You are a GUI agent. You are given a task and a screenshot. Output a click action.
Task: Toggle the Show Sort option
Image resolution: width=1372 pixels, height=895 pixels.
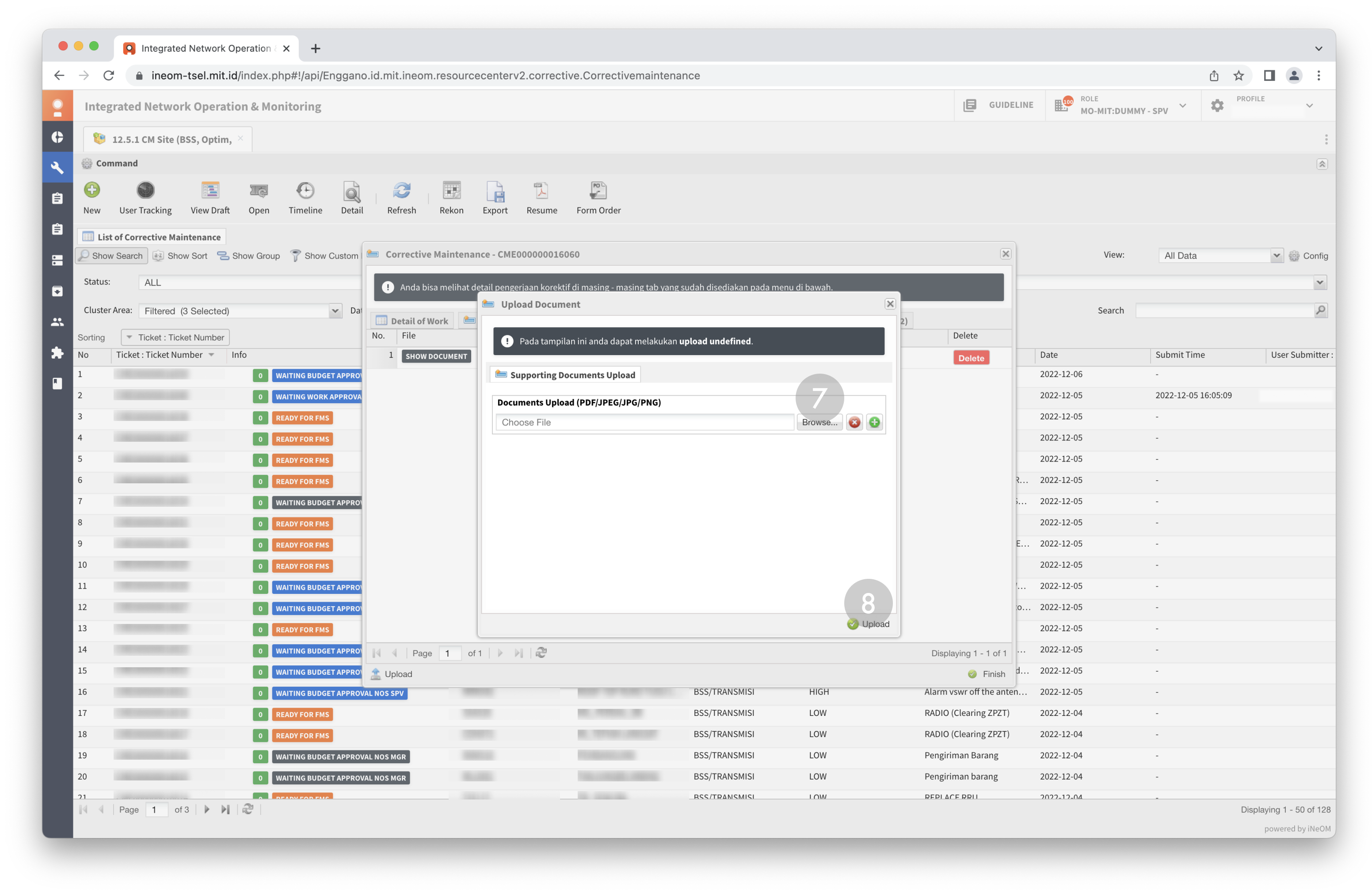pos(180,256)
